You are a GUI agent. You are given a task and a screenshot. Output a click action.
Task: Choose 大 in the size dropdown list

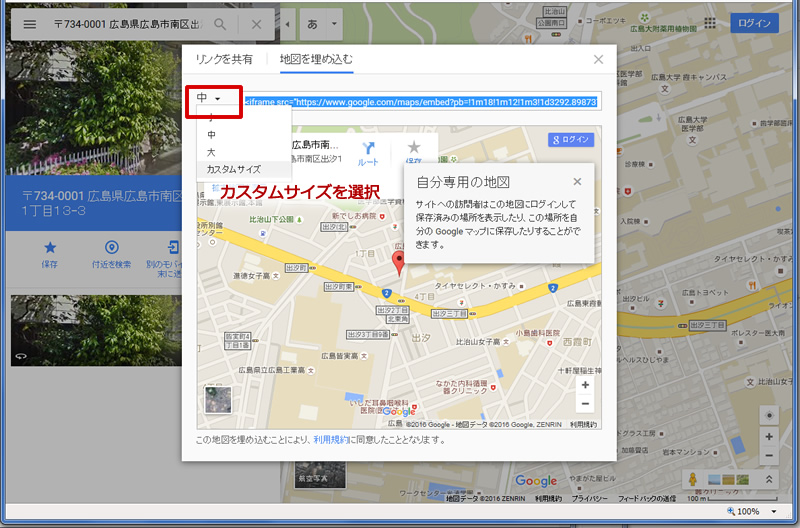point(211,152)
